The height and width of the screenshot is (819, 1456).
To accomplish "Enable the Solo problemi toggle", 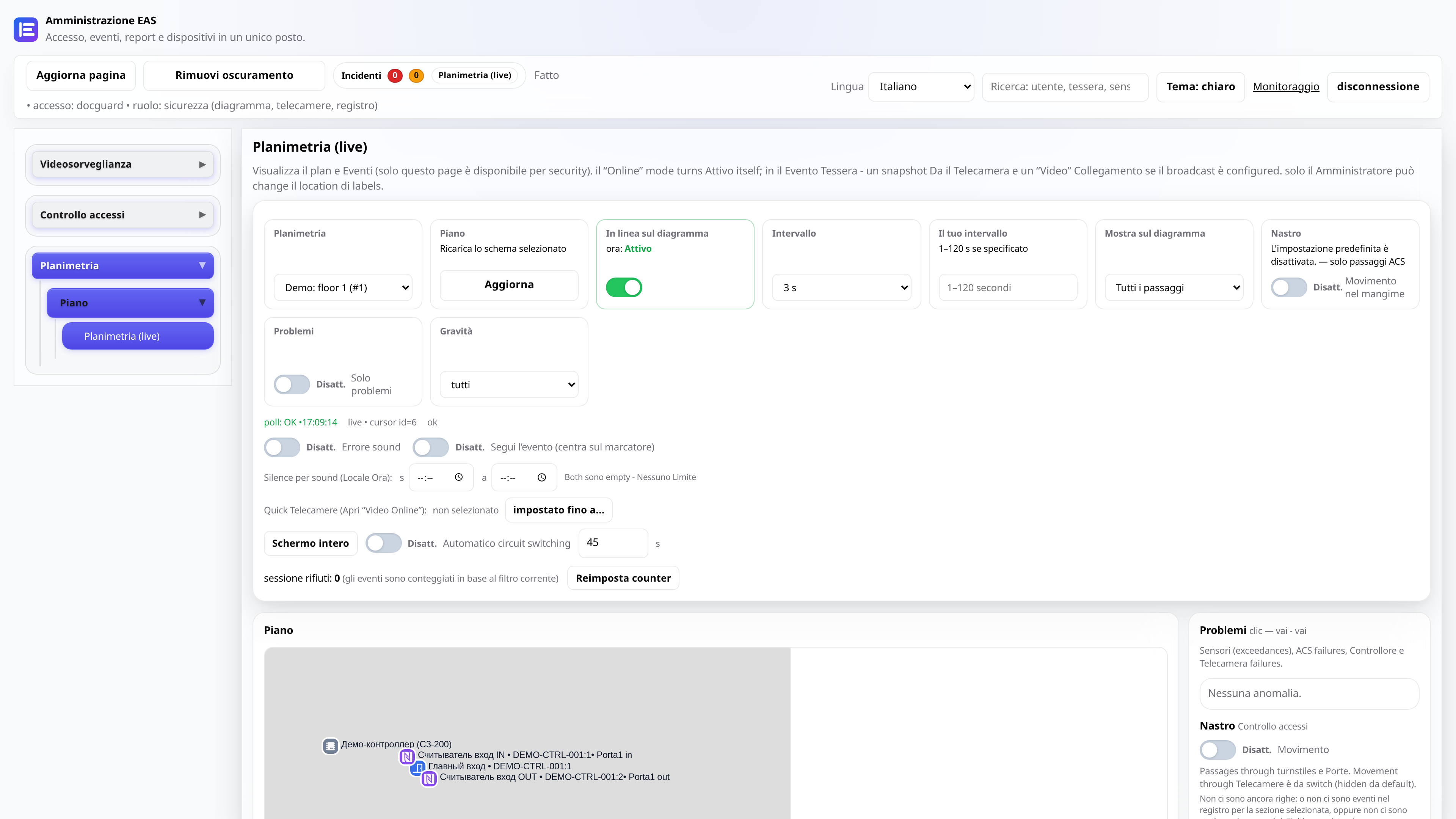I will tap(292, 385).
